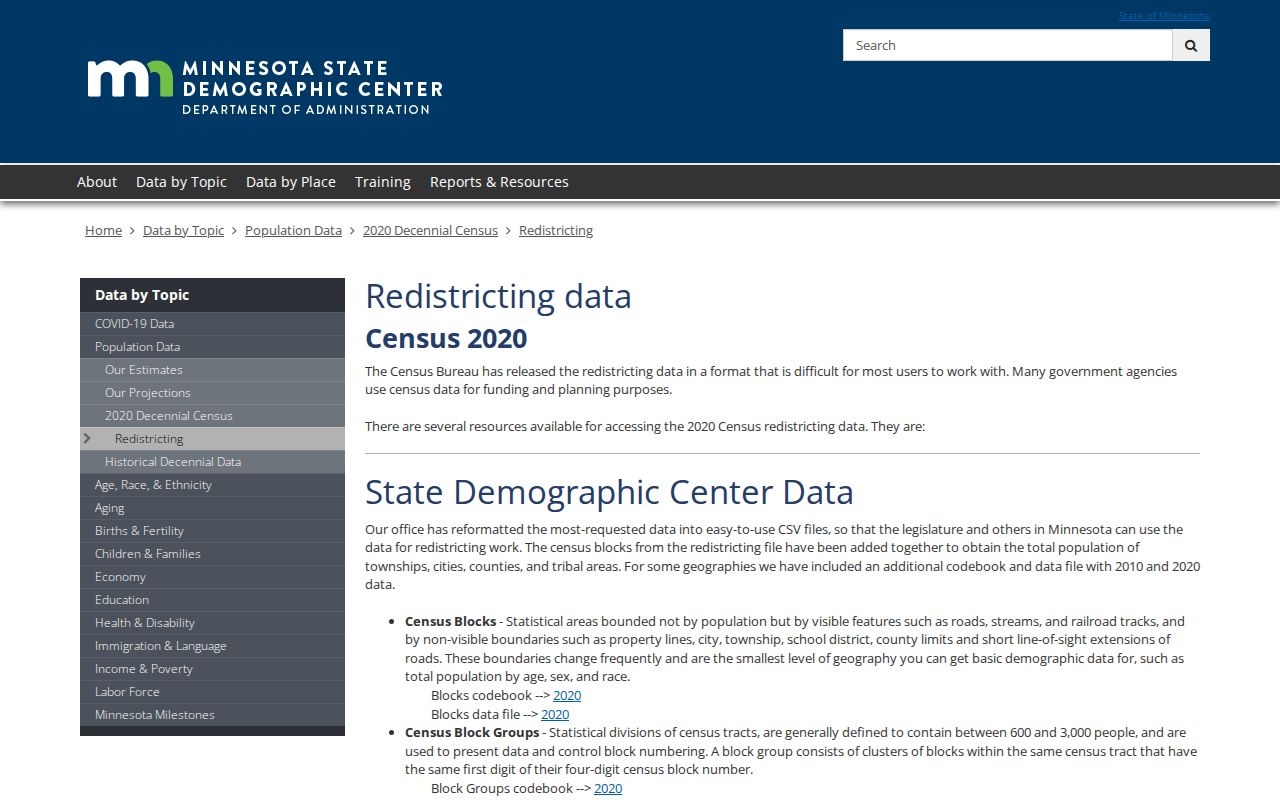Open the Block Groups codebook 2020 link
The width and height of the screenshot is (1280, 800).
pos(608,789)
